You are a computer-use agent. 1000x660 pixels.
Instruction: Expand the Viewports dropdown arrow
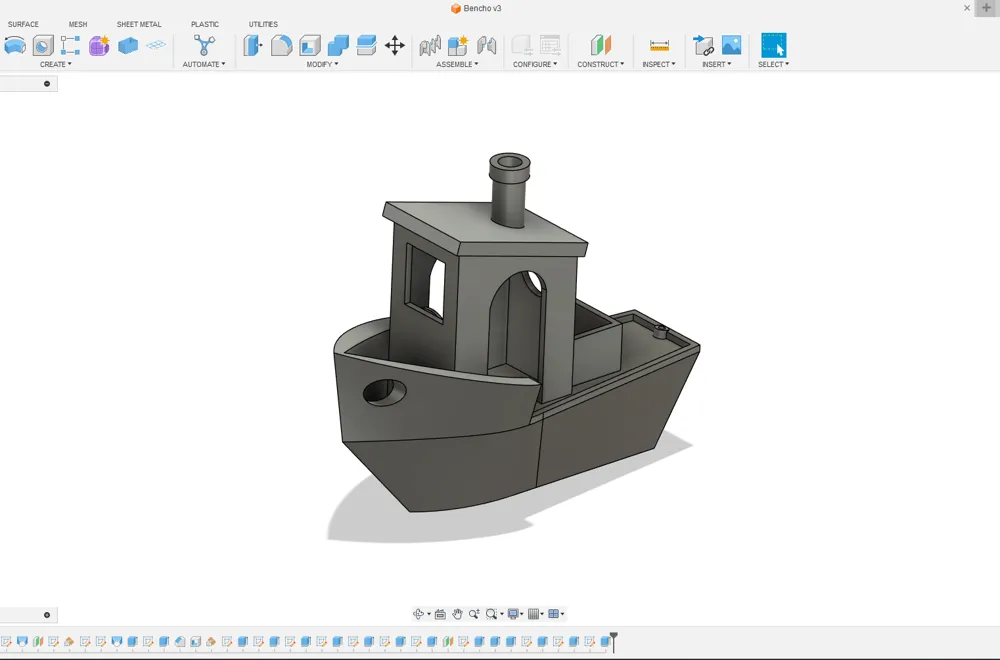point(562,614)
